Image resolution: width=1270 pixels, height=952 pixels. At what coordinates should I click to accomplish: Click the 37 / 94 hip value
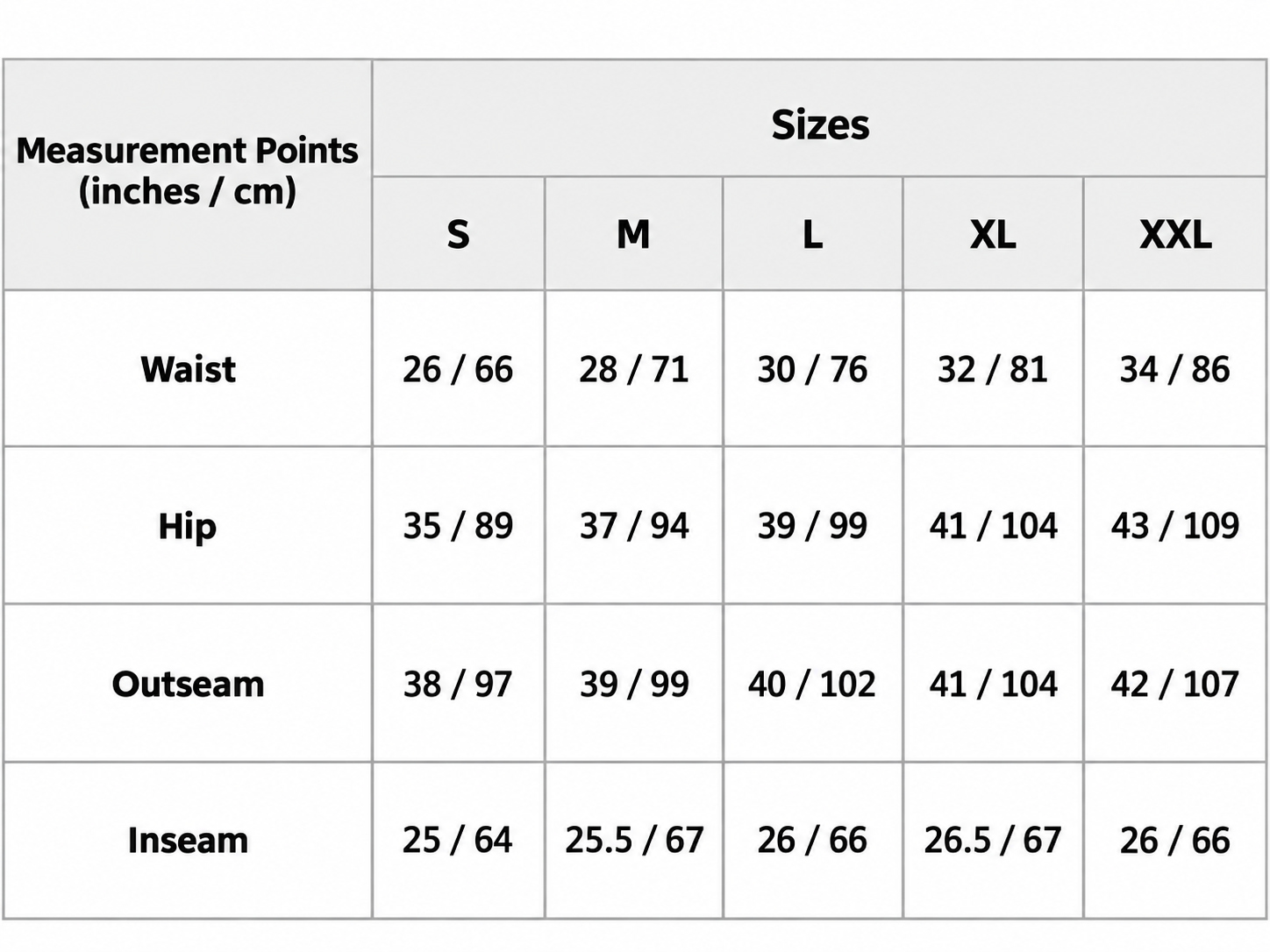click(634, 526)
